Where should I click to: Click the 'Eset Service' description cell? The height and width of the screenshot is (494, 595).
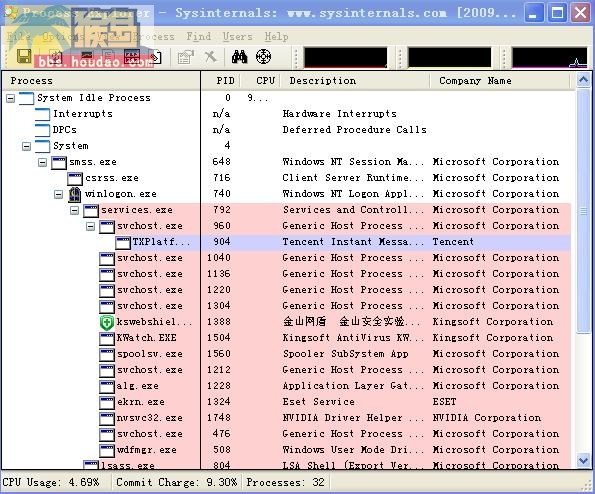click(x=318, y=402)
